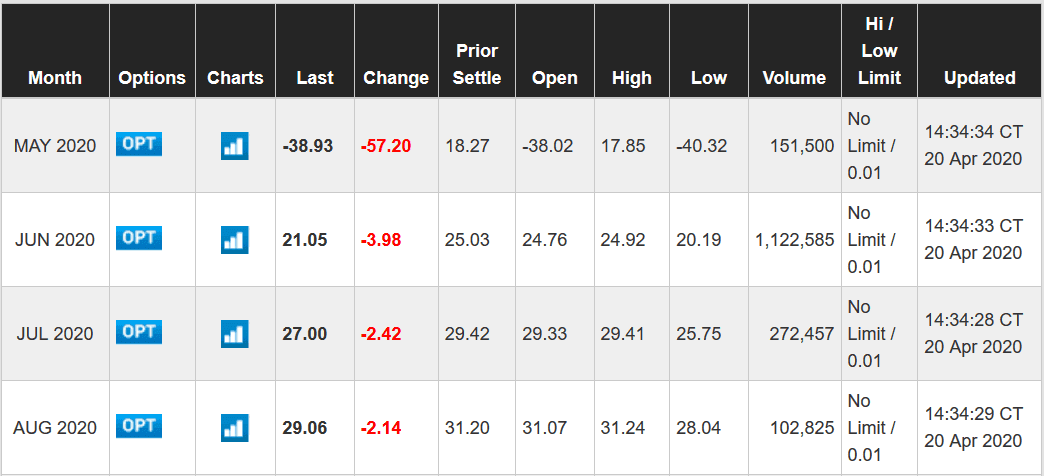Screen dimensions: 1044x476
Task: Select the Change column header
Action: click(x=396, y=78)
